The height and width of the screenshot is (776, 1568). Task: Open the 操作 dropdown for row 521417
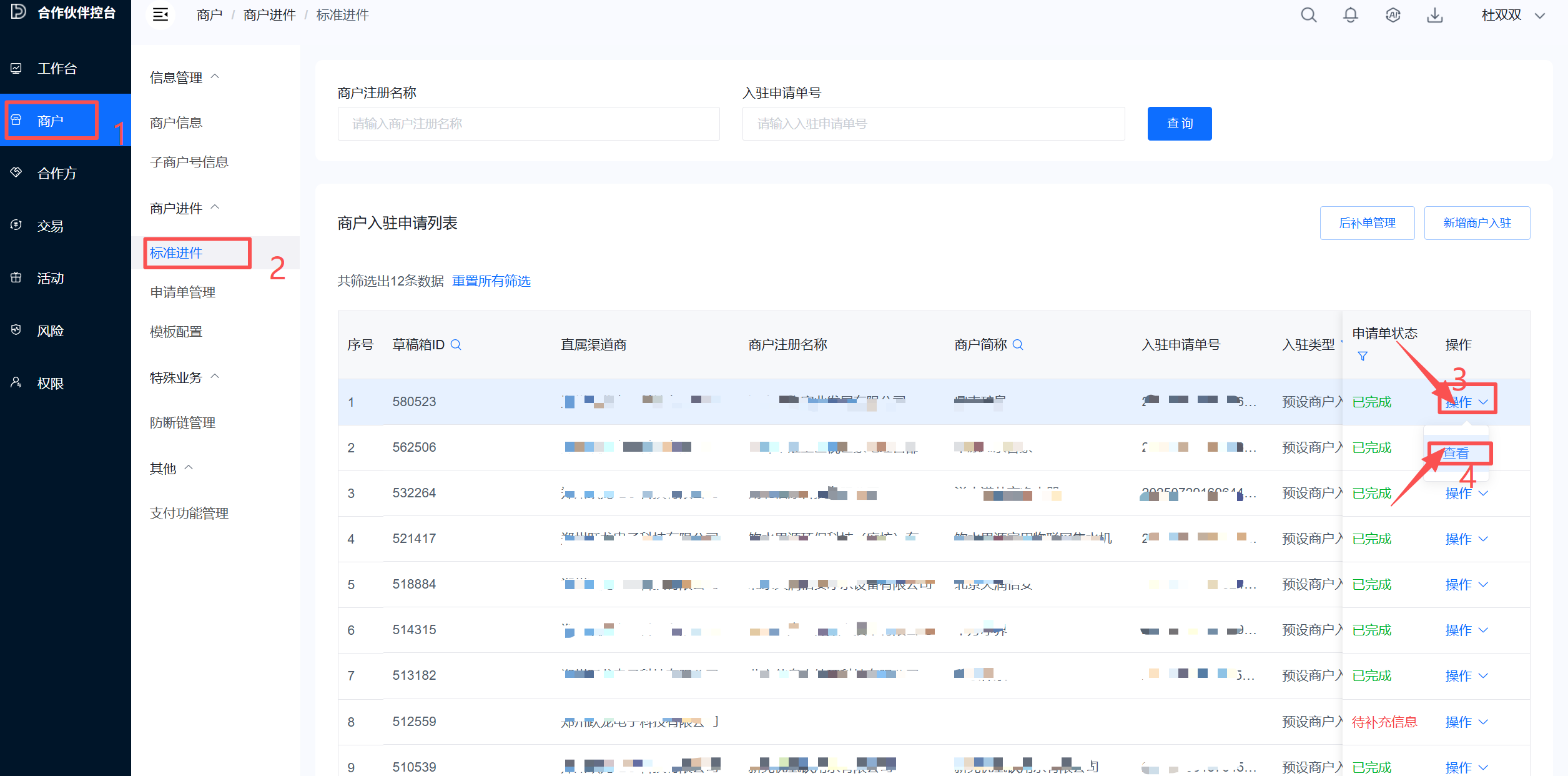pos(1466,539)
